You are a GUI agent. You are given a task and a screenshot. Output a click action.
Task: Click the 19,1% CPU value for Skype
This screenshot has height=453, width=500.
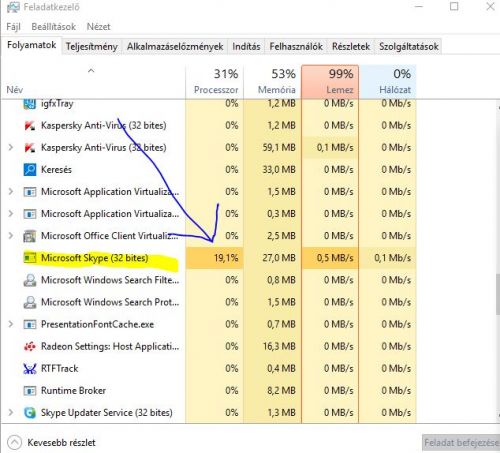226,258
